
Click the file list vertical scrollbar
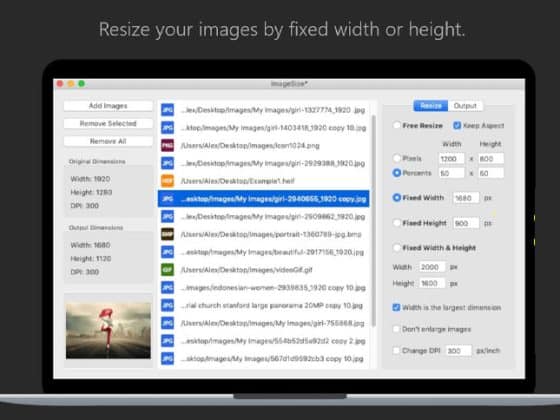[x=374, y=220]
